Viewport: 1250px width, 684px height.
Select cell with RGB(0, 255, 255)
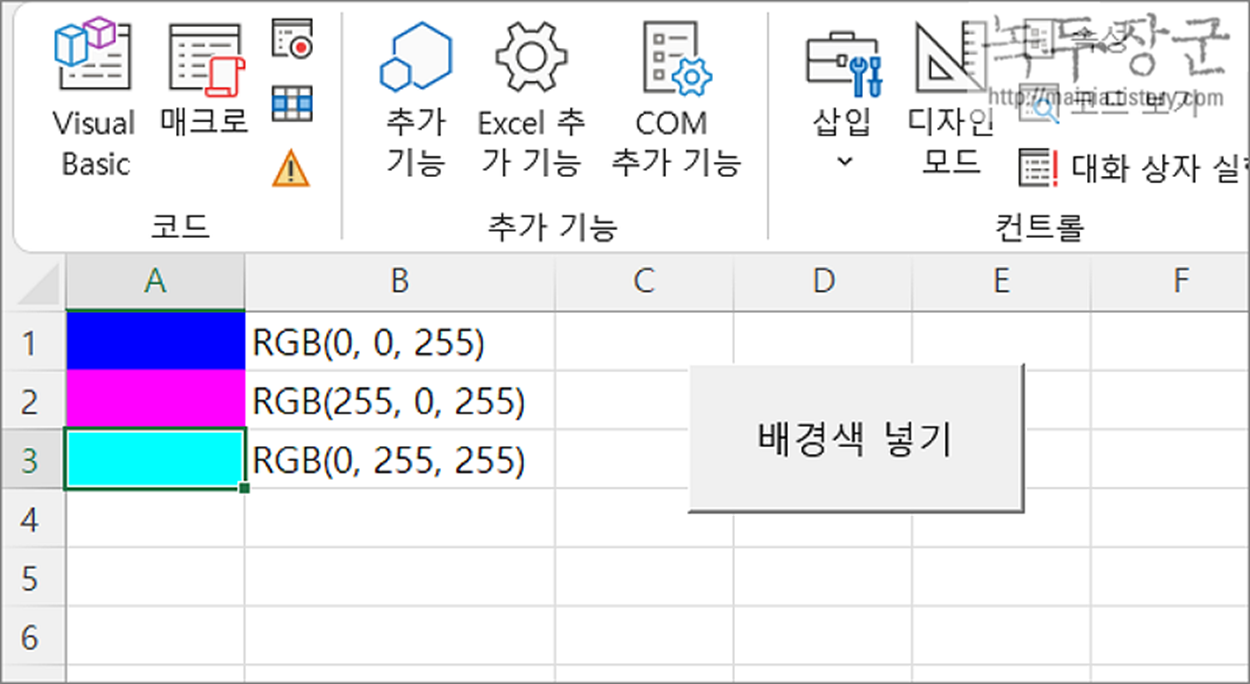pyautogui.click(x=400, y=459)
